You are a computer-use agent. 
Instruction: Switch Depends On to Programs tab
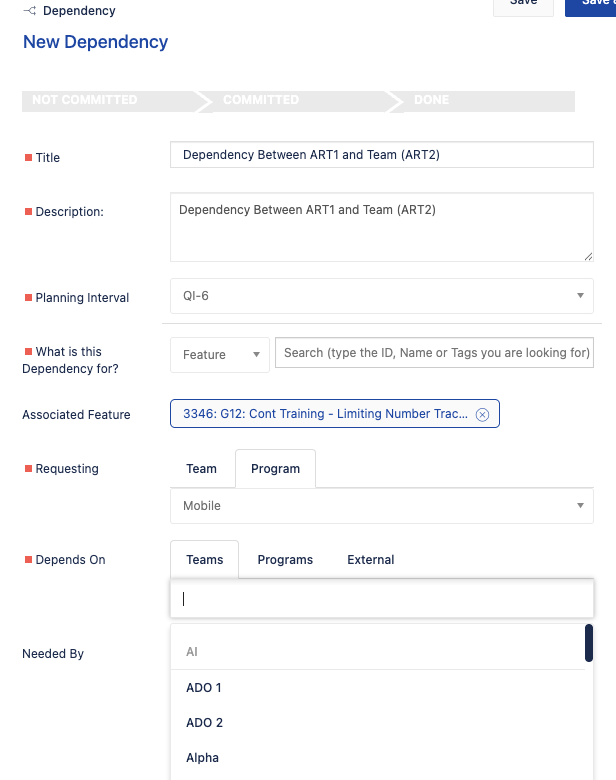(285, 560)
